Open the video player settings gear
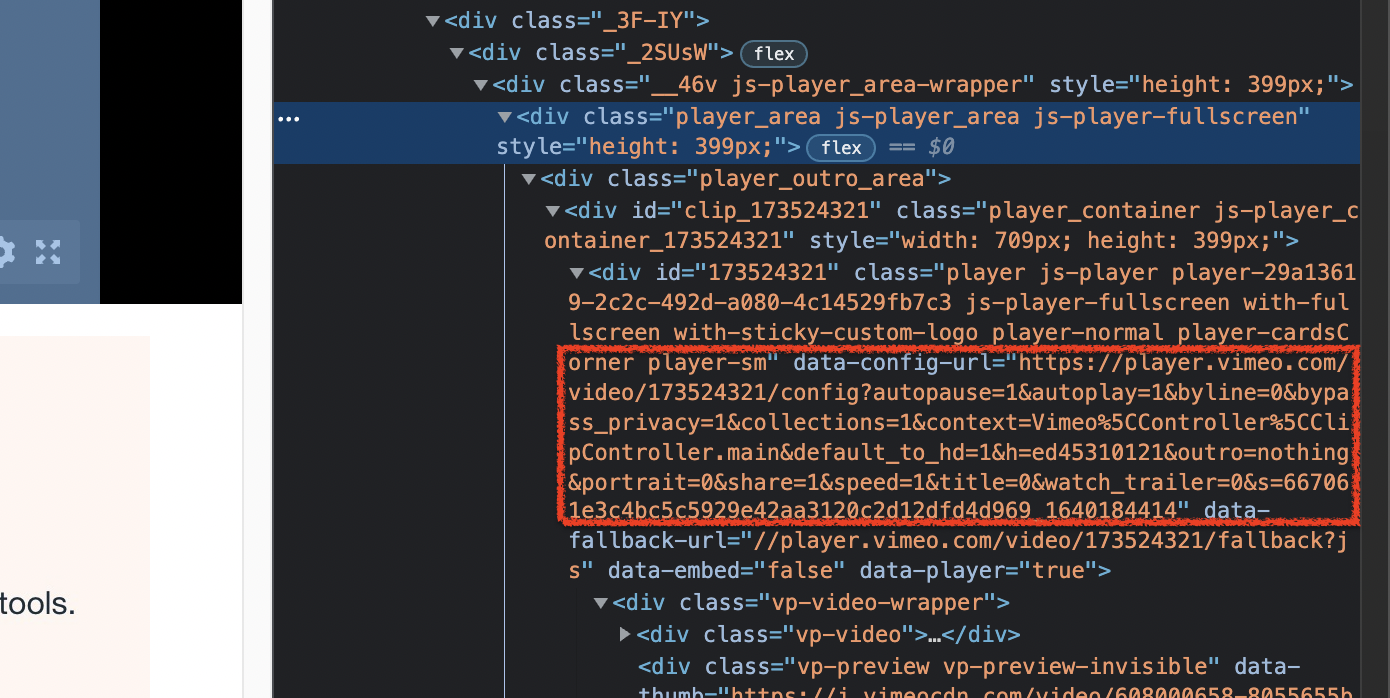Screen dimensions: 1390x698 [5, 252]
